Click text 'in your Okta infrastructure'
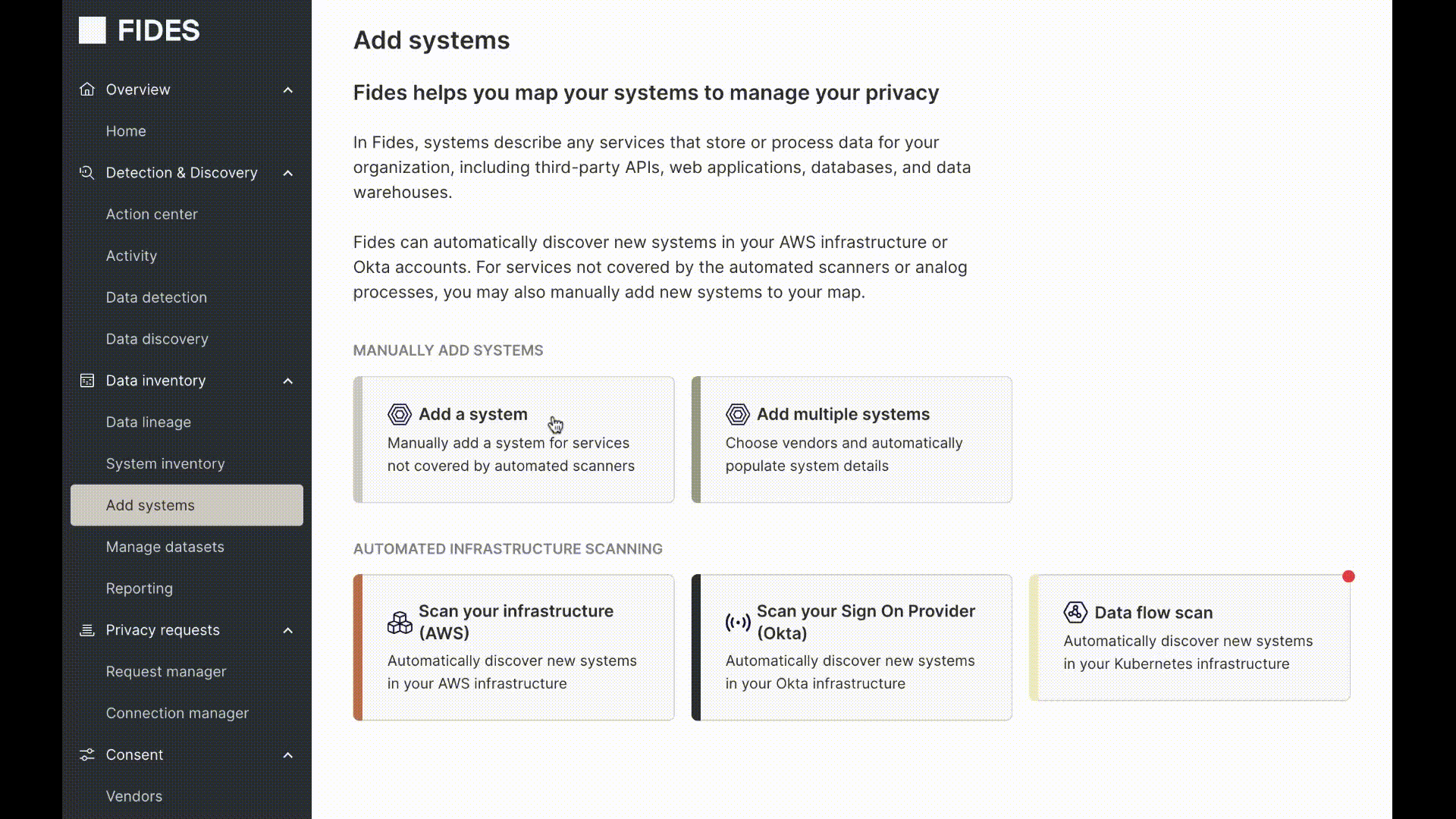 [x=815, y=683]
